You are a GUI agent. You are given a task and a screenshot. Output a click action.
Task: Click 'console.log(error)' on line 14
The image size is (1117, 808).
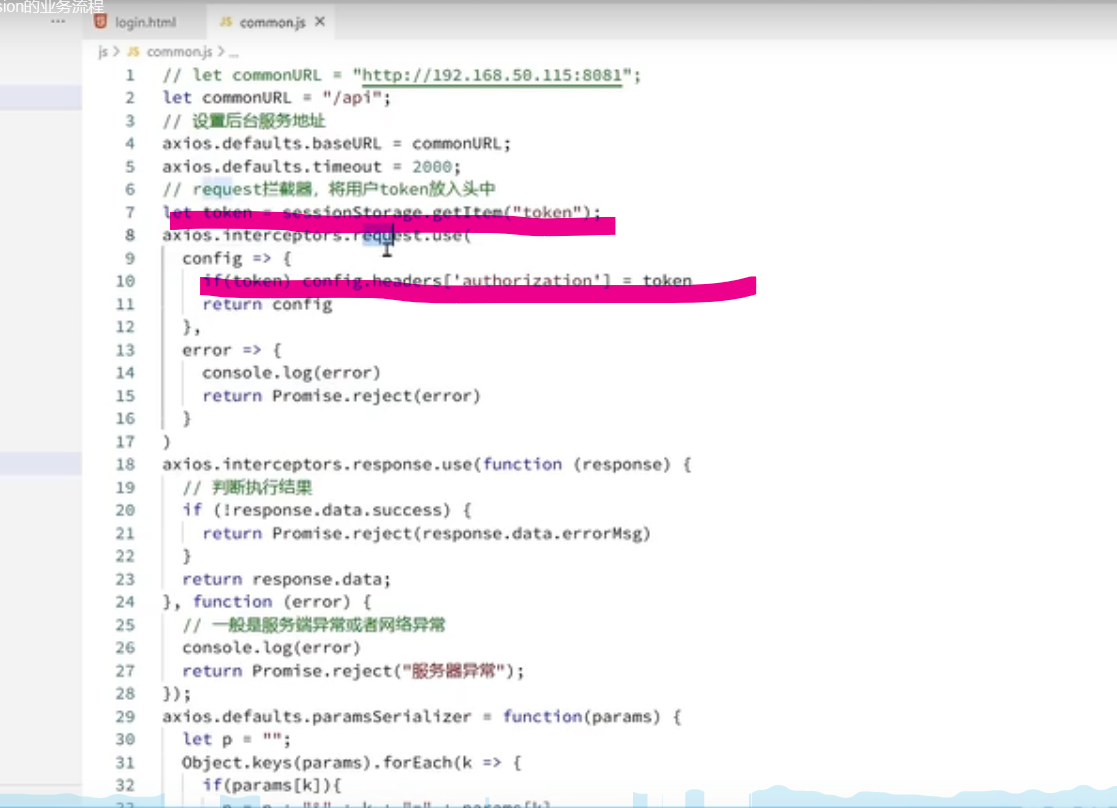[x=291, y=373]
